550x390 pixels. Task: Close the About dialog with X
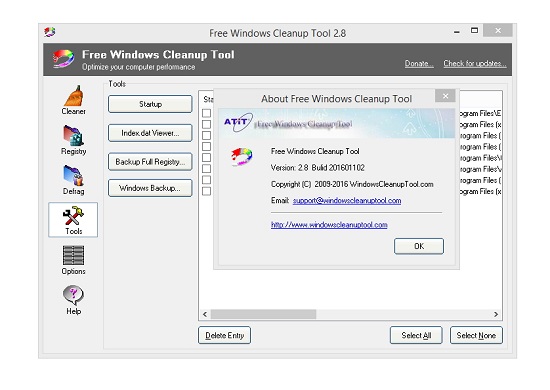pyautogui.click(x=445, y=96)
